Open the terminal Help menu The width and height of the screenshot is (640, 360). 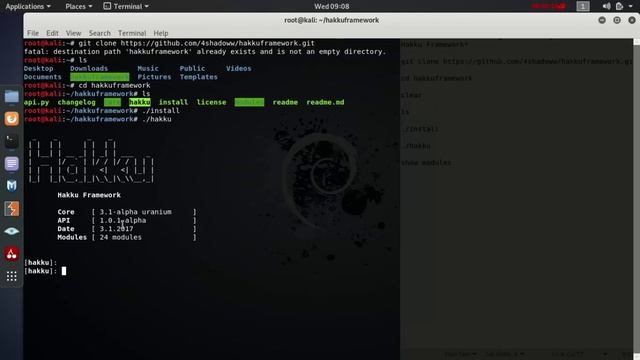[161, 33]
